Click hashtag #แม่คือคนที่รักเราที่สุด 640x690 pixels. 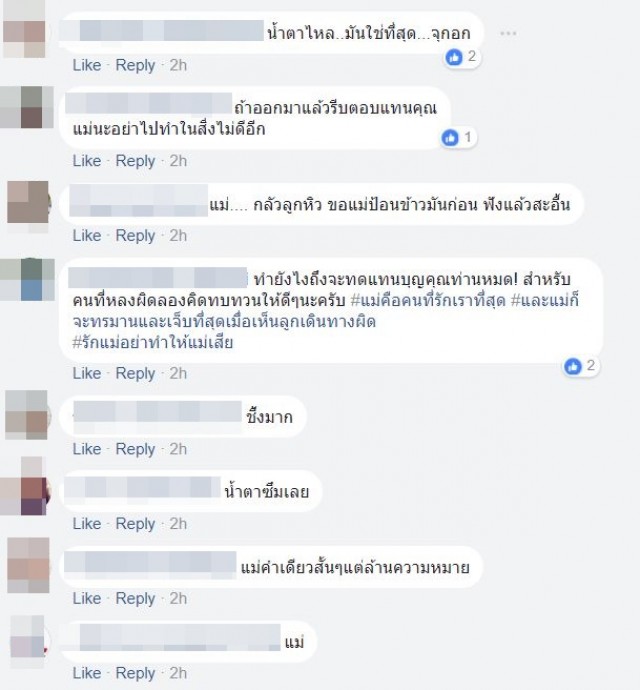point(428,301)
